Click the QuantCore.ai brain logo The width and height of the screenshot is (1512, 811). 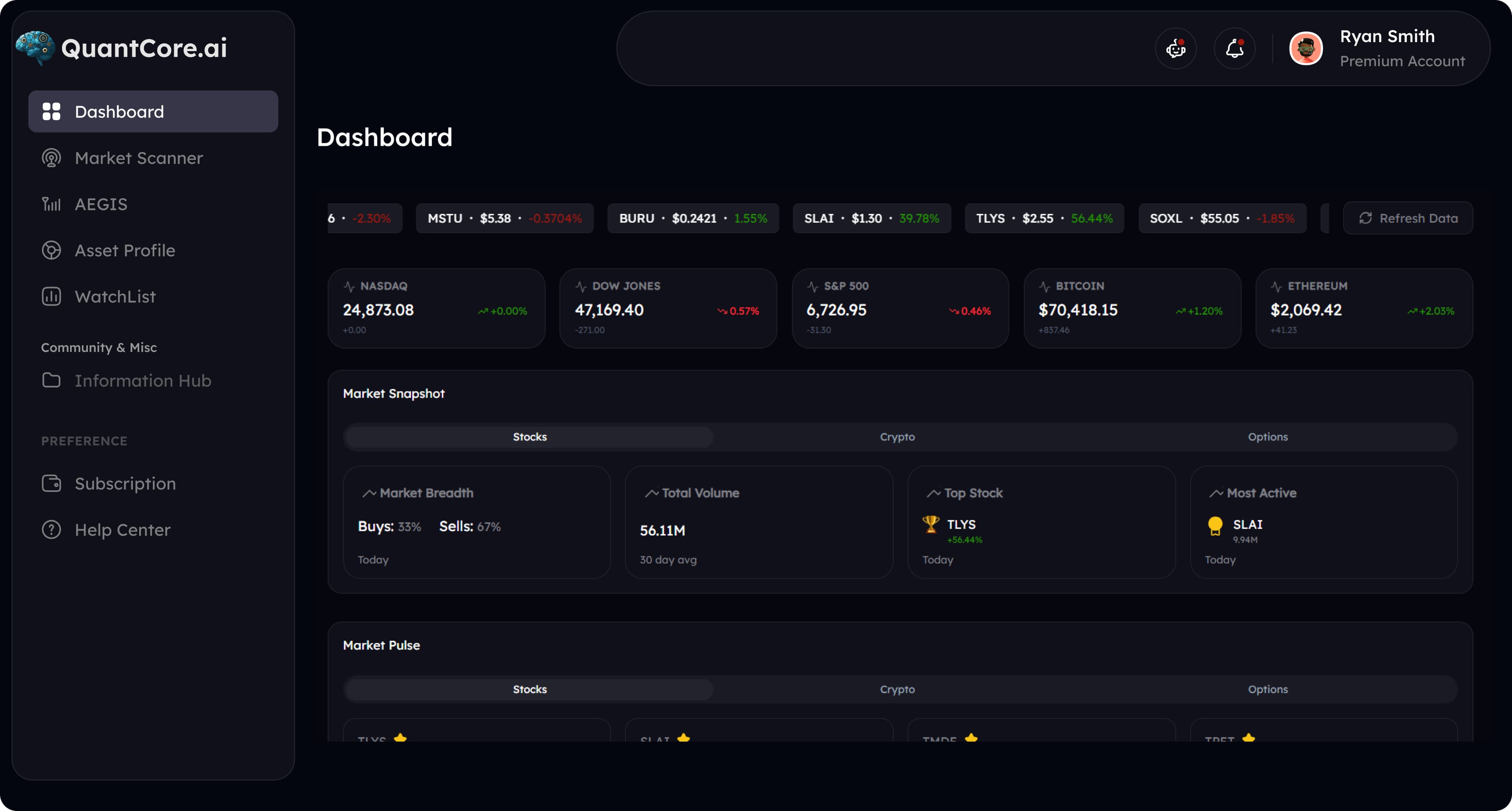coord(35,48)
